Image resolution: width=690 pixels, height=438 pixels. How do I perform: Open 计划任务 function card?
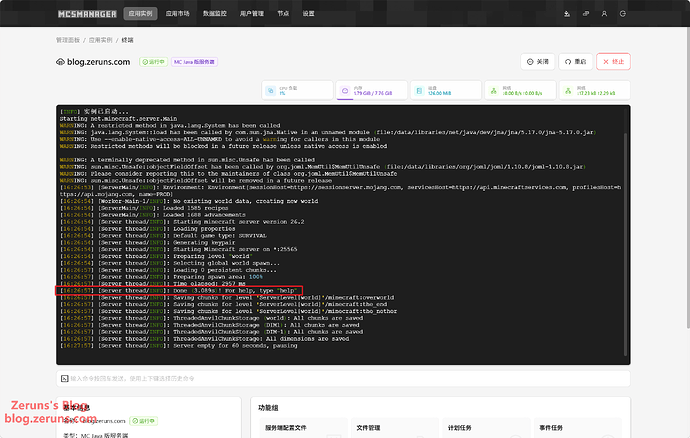tap(486, 428)
